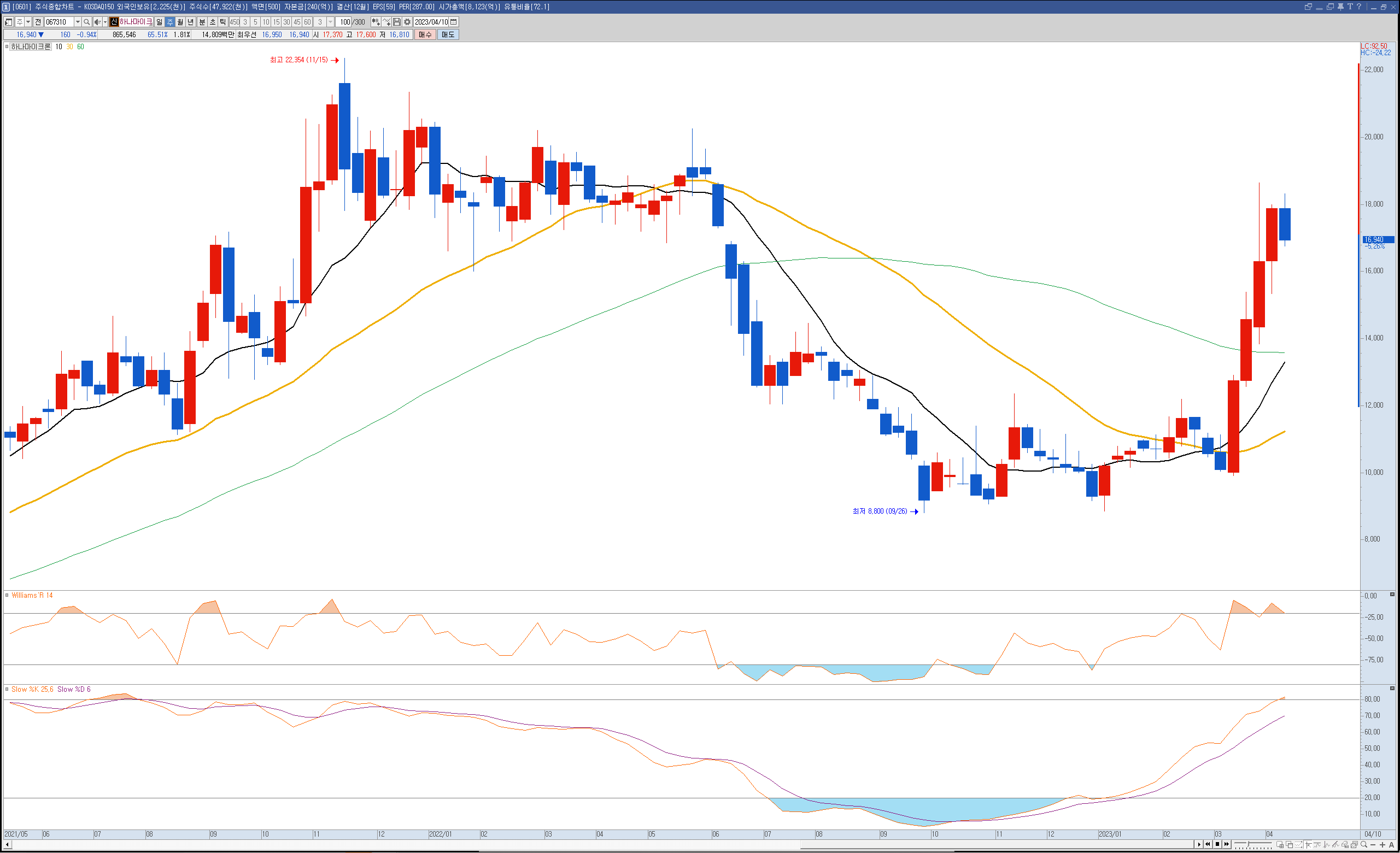Zoom in with bottom plus icon
This screenshot has width=1400, height=853.
tap(1383, 845)
